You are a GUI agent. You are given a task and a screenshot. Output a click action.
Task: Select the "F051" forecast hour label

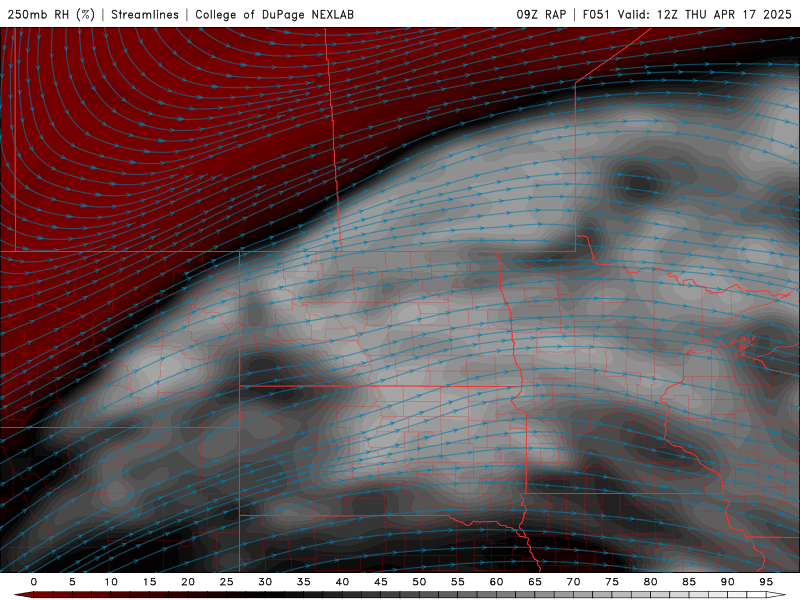click(596, 14)
